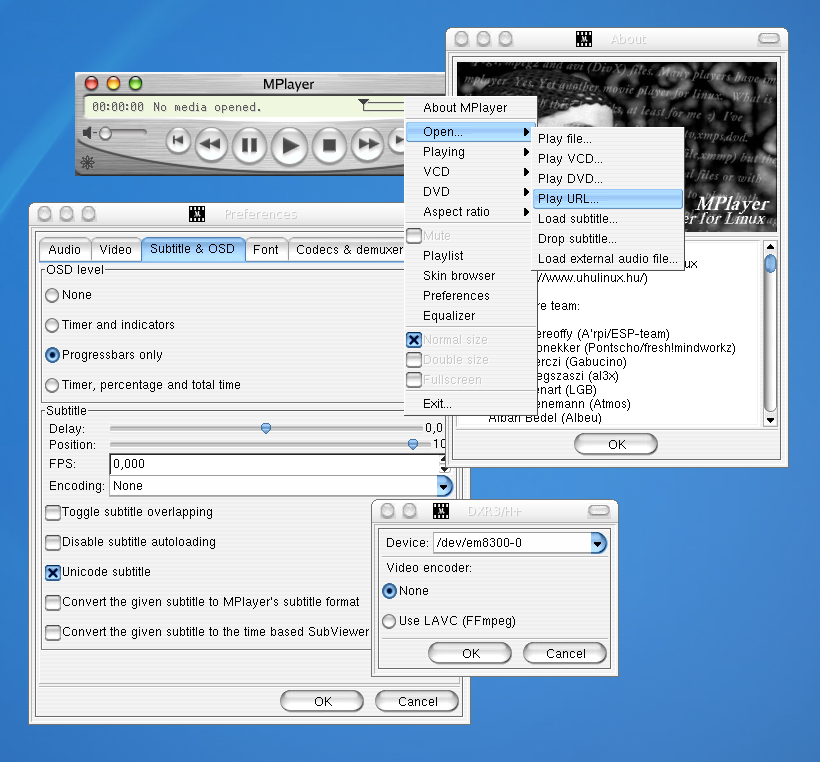Choose Play DVD... from submenu
The width and height of the screenshot is (820, 762).
click(x=608, y=179)
